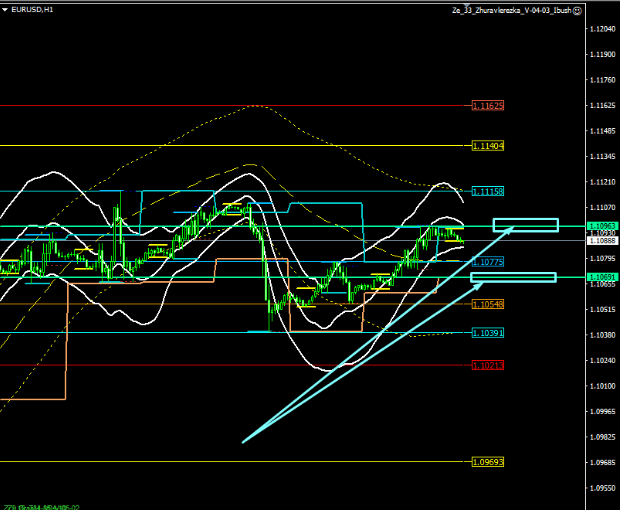The width and height of the screenshot is (621, 510).
Task: Select the red 1.10213 level label
Action: [488, 365]
